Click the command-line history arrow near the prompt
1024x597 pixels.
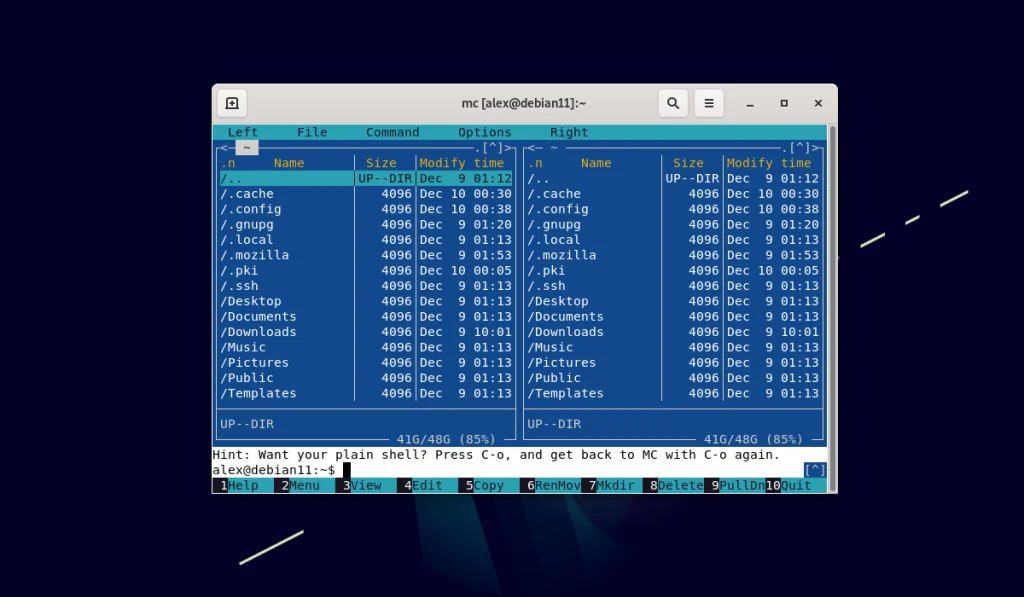pyautogui.click(x=815, y=469)
